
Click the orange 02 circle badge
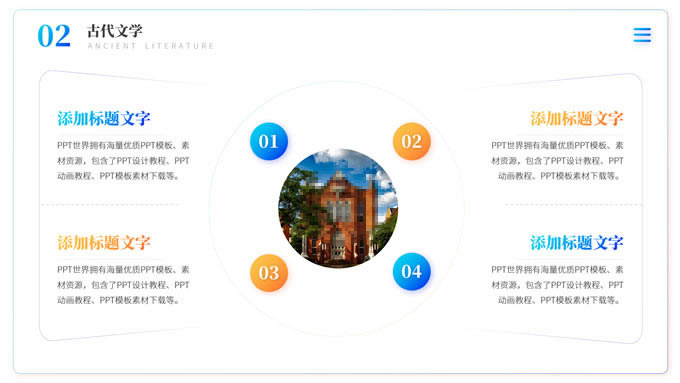[x=412, y=141]
